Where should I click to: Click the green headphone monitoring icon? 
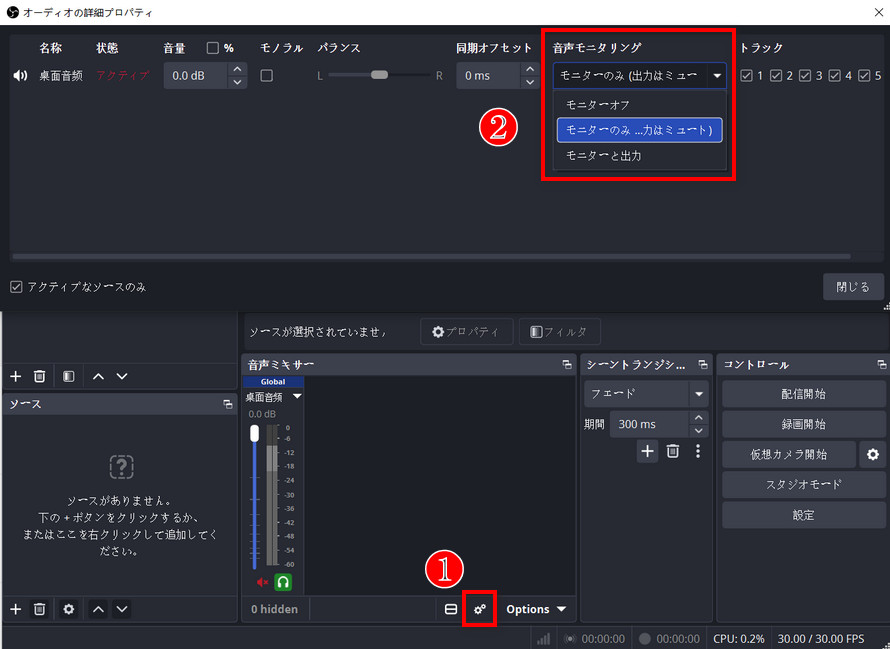tap(283, 582)
